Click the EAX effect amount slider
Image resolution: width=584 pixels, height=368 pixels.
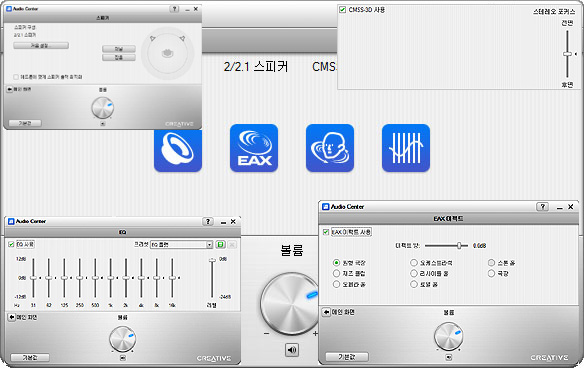[446, 245]
